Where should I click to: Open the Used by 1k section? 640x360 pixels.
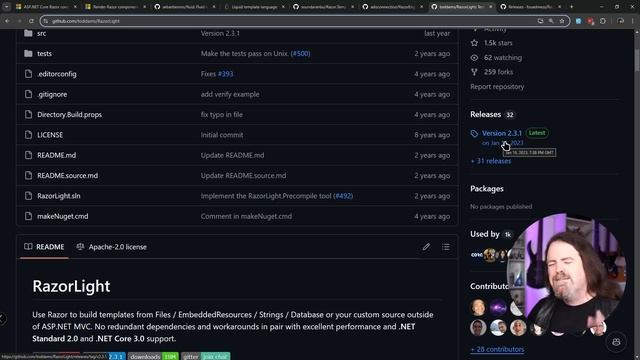point(491,234)
